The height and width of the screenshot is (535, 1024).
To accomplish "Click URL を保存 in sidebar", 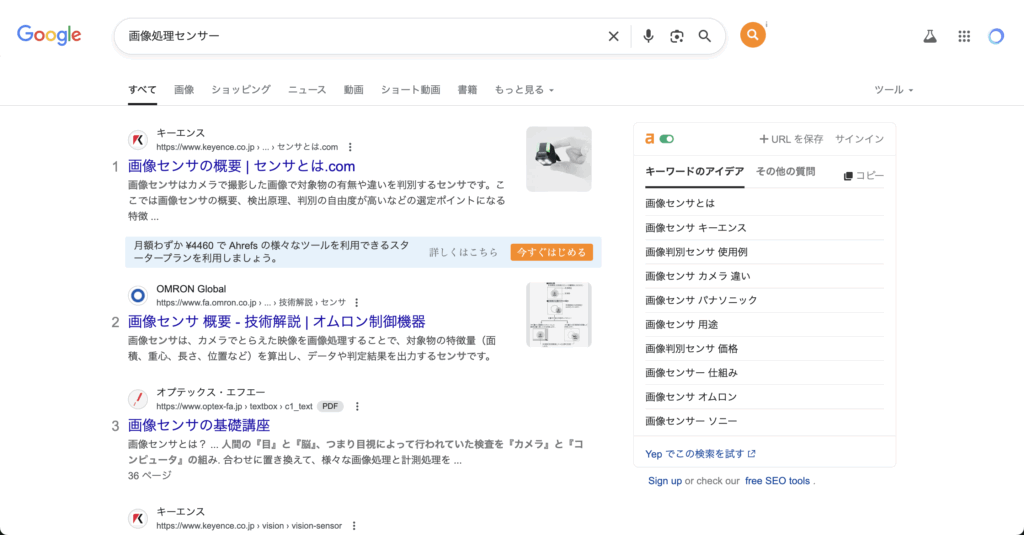I will (791, 138).
